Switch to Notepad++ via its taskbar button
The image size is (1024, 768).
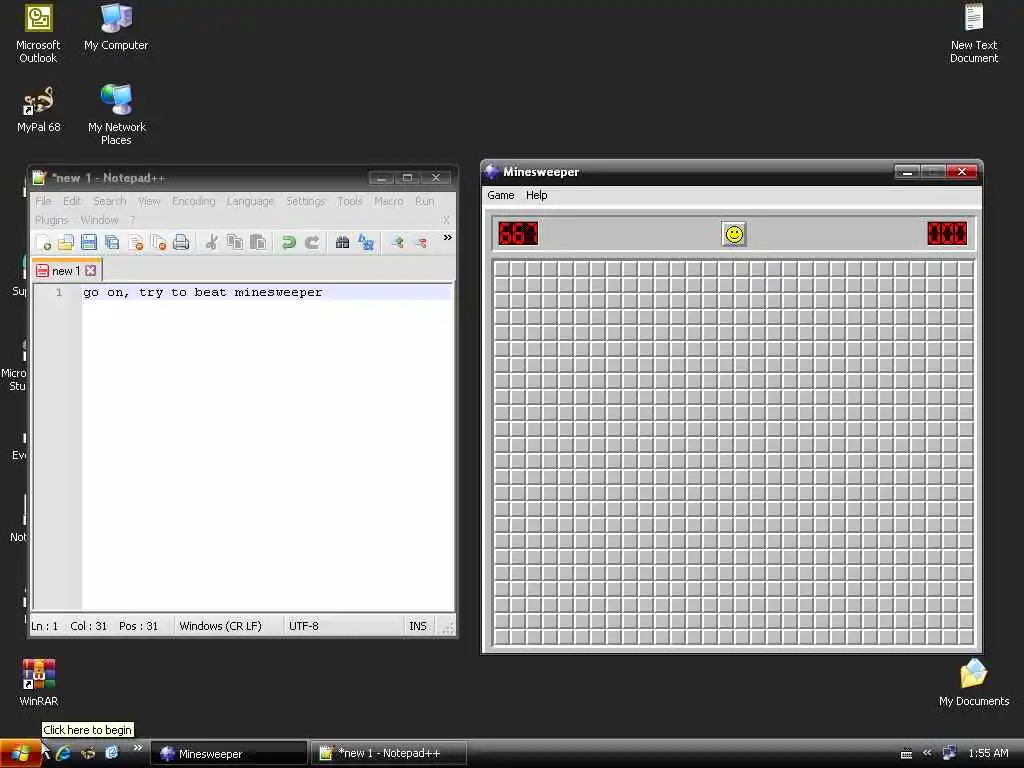(389, 754)
